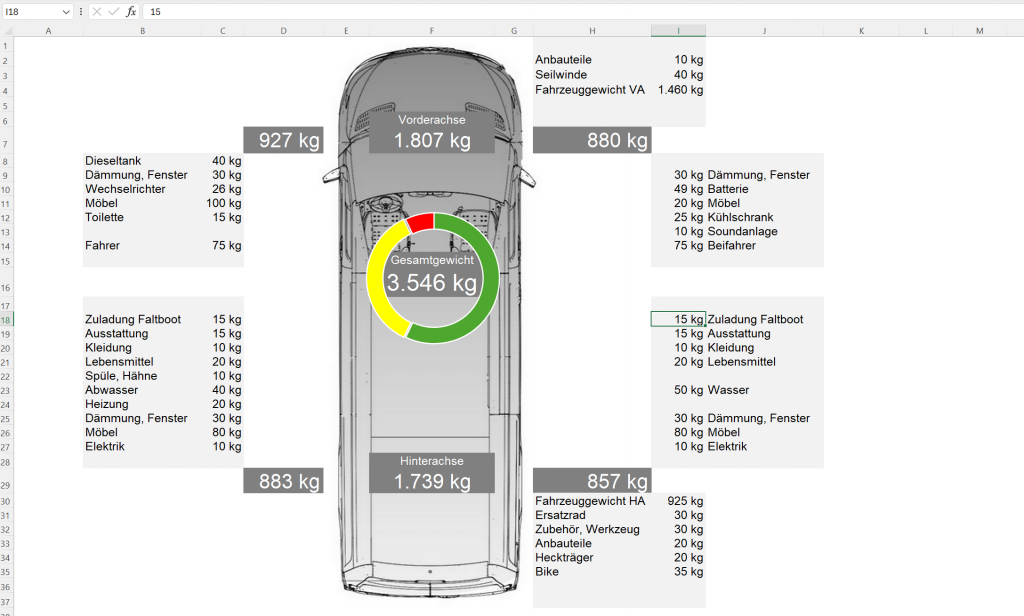Image resolution: width=1024 pixels, height=616 pixels.
Task: Select the red segment of the donut chart
Action: click(420, 221)
